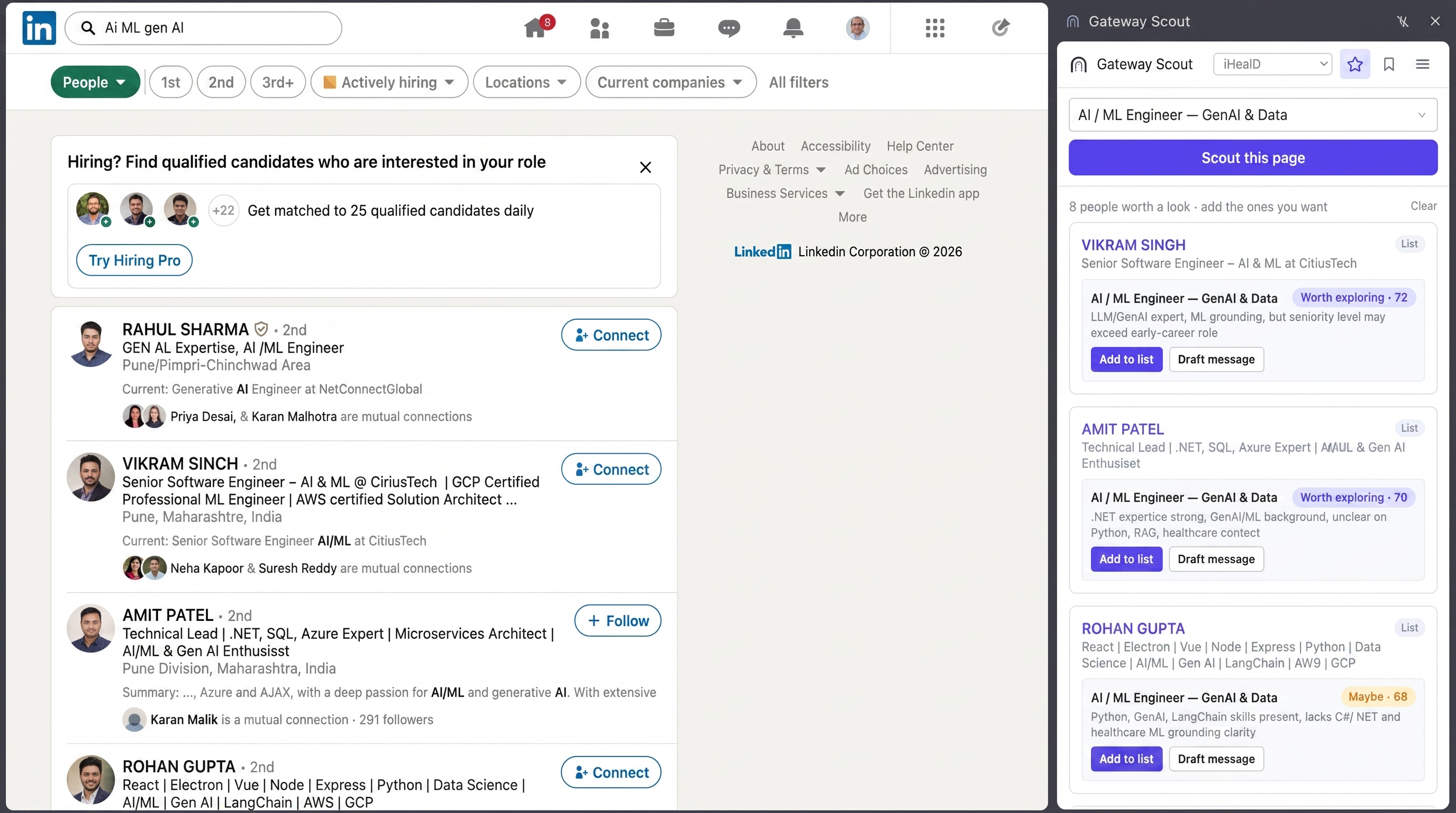Viewport: 1456px width, 813px height.
Task: Click All filters
Action: (798, 82)
